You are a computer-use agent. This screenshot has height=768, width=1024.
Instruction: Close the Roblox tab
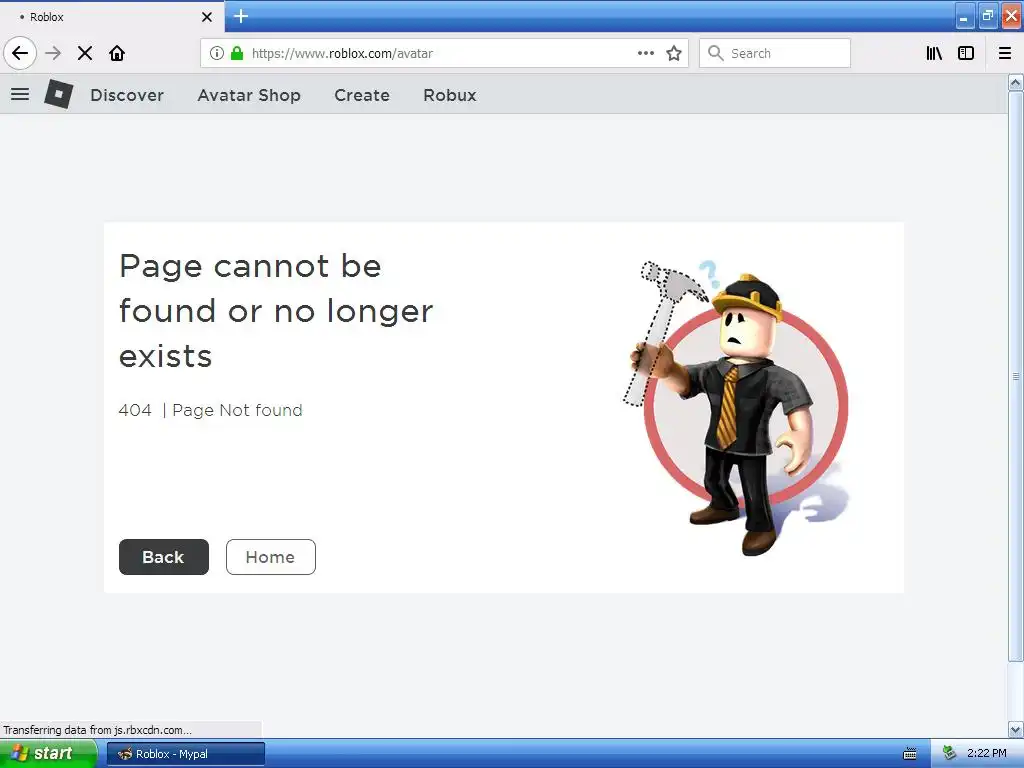click(206, 17)
